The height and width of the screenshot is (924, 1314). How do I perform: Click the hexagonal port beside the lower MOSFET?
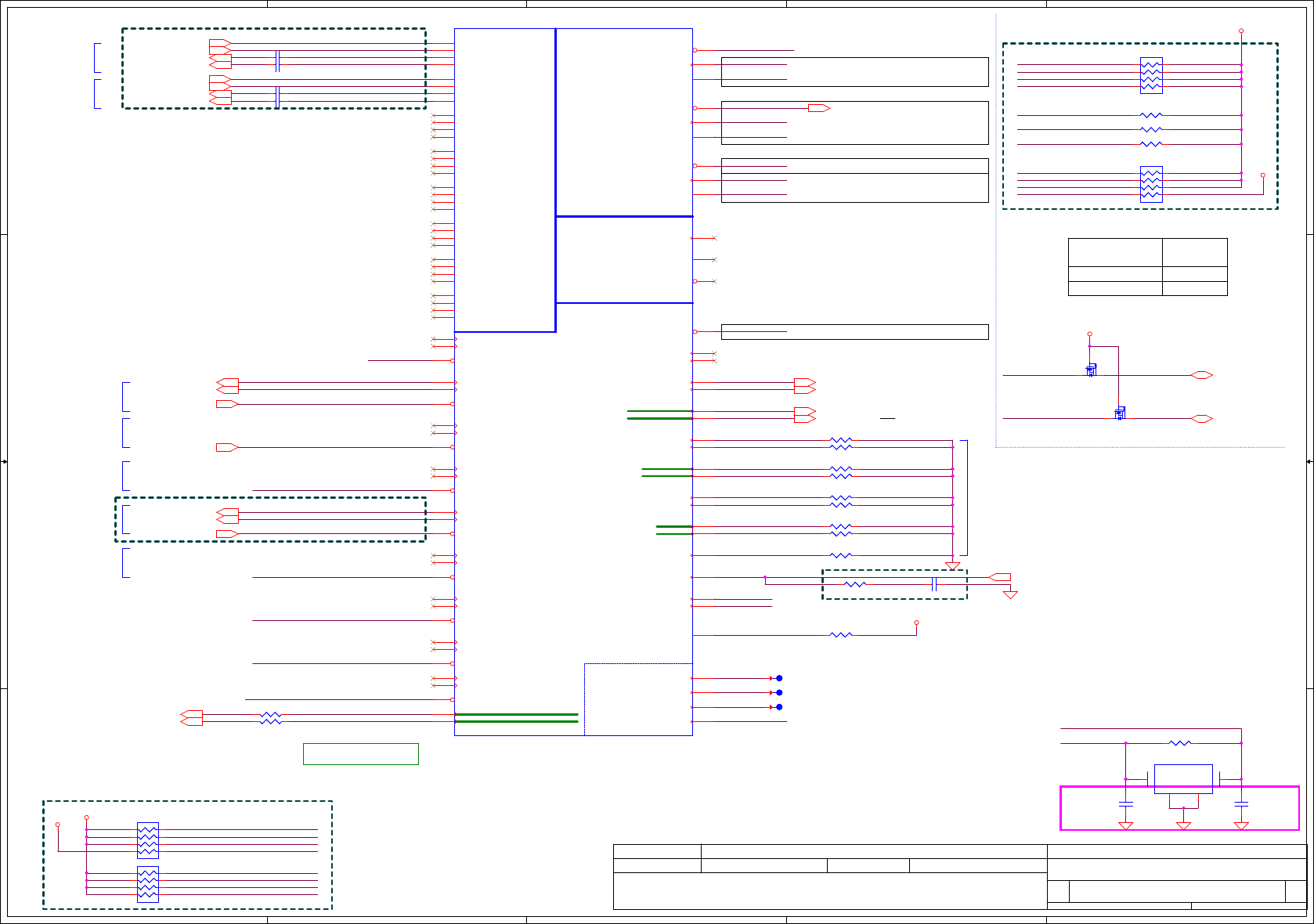pyautogui.click(x=1202, y=419)
